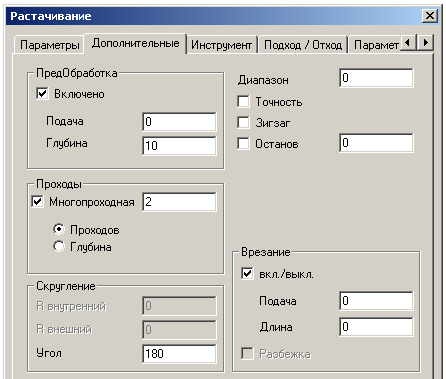Click the Угол label in Скругление

[x=49, y=353]
